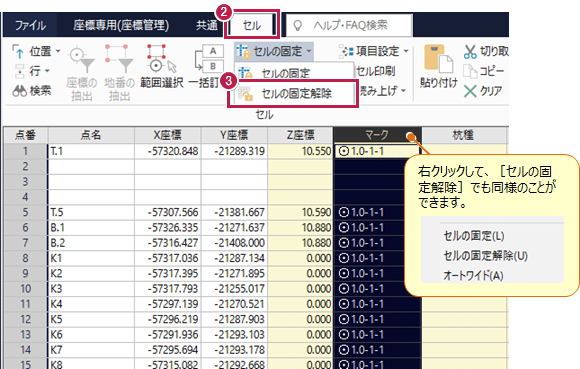This screenshot has width=580, height=369.
Task: Click the 一括訂正 A-B icon
Action: 209,58
